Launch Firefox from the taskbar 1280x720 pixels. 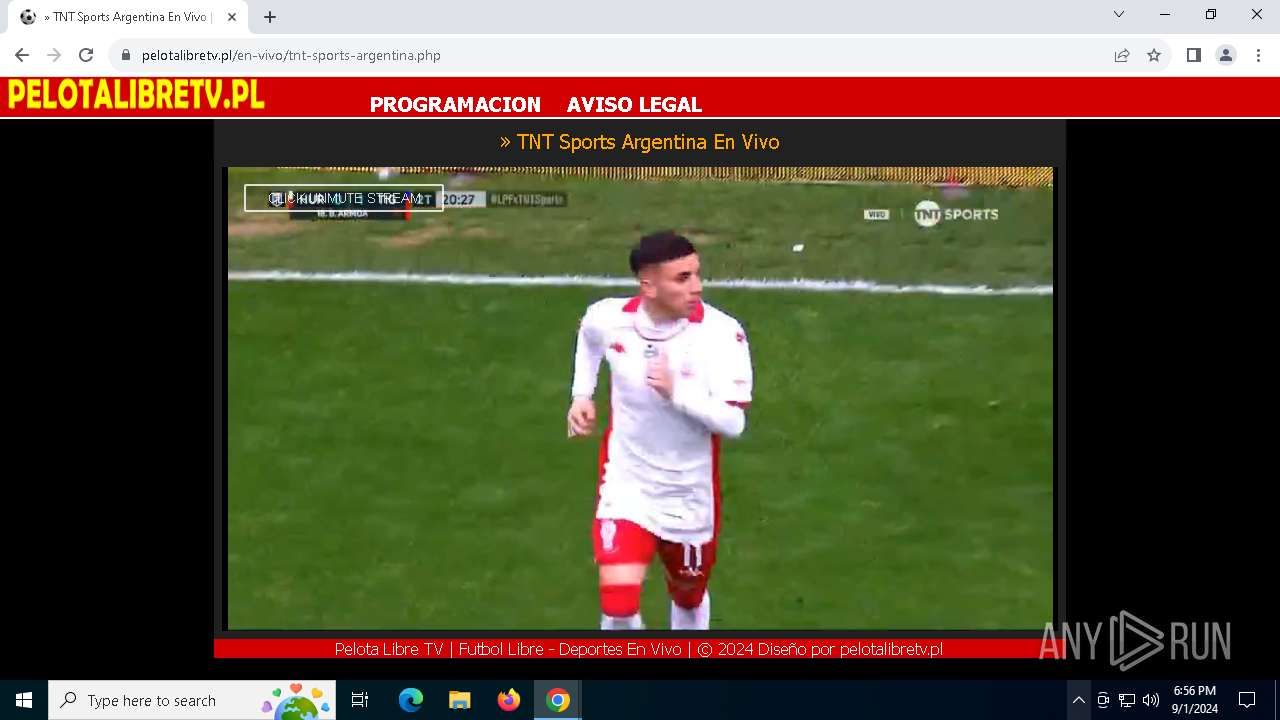509,700
